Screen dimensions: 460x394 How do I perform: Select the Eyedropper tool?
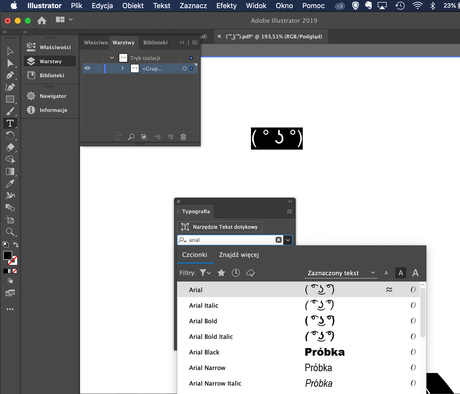point(10,184)
